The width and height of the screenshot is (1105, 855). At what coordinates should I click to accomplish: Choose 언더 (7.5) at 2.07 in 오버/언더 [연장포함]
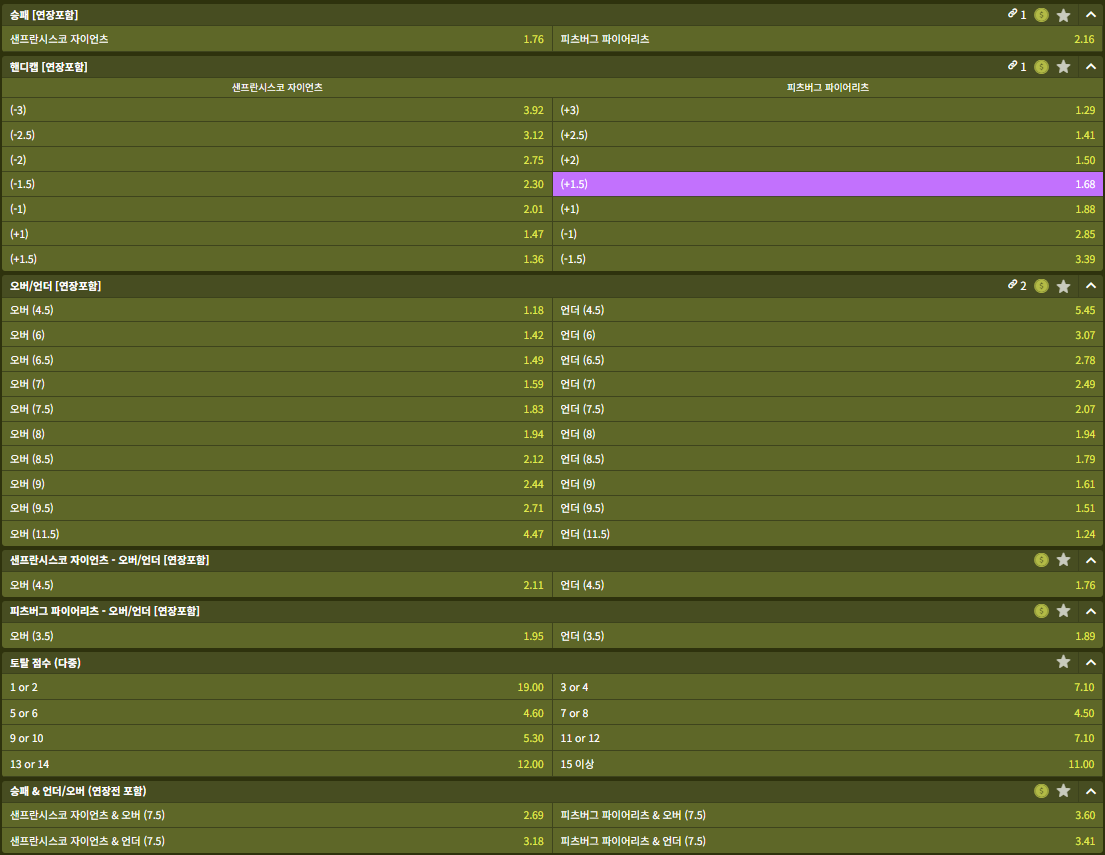coord(828,409)
